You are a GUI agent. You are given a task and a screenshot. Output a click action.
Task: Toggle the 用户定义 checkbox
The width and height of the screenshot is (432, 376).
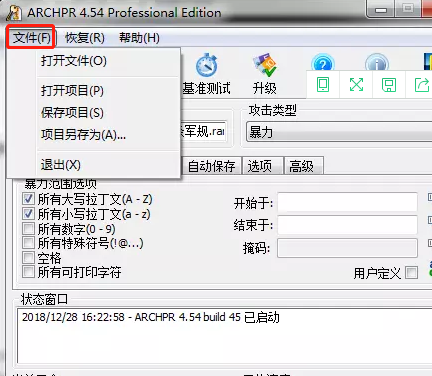pyautogui.click(x=411, y=273)
